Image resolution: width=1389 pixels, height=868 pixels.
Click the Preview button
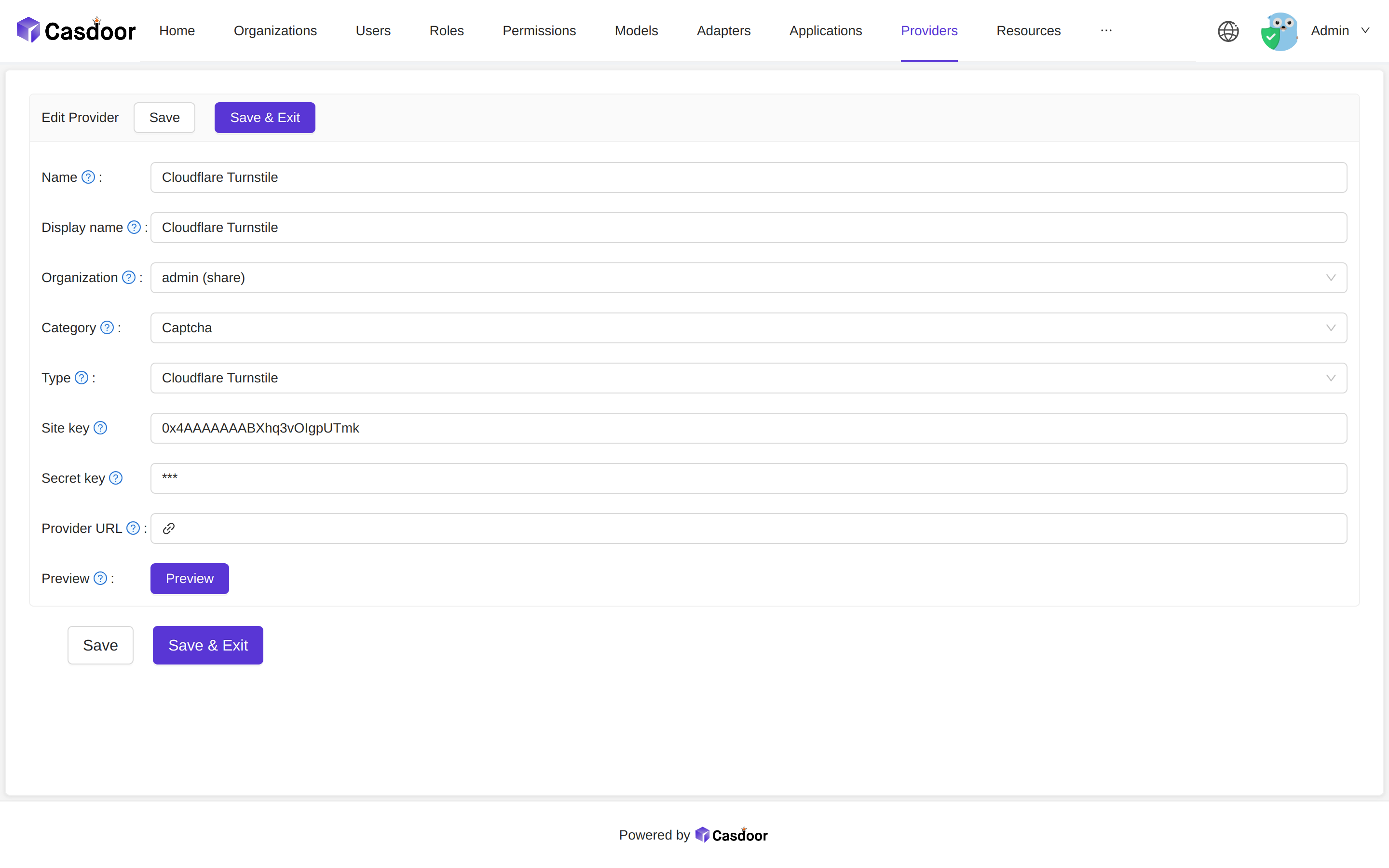[189, 578]
